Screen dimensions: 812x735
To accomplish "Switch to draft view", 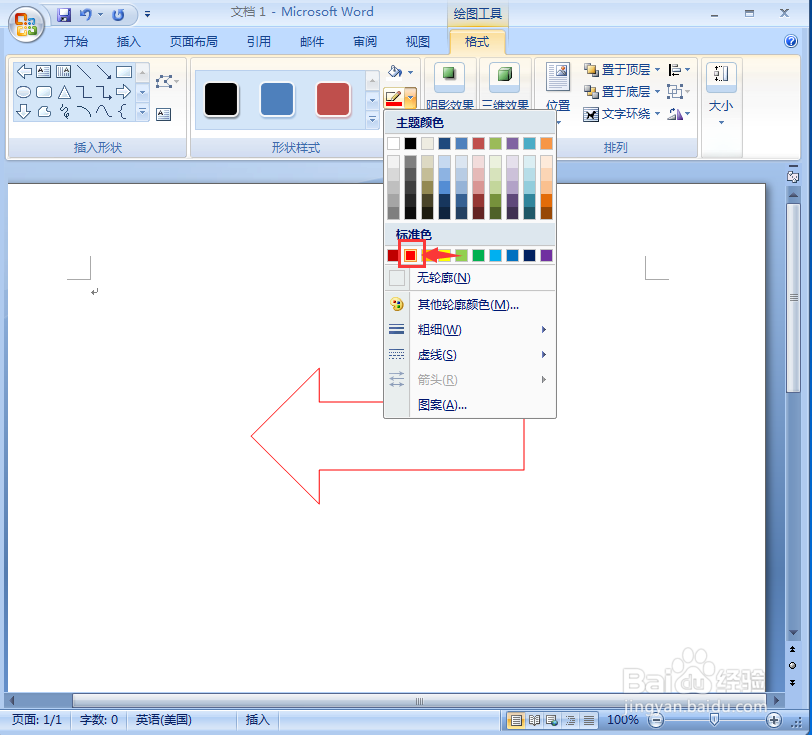I will (588, 720).
